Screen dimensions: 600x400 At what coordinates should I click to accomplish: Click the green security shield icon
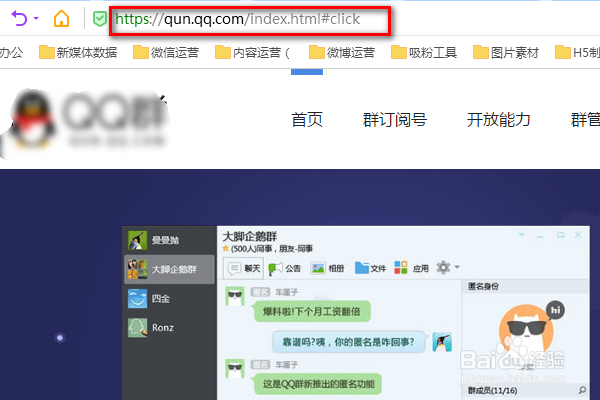[99, 19]
